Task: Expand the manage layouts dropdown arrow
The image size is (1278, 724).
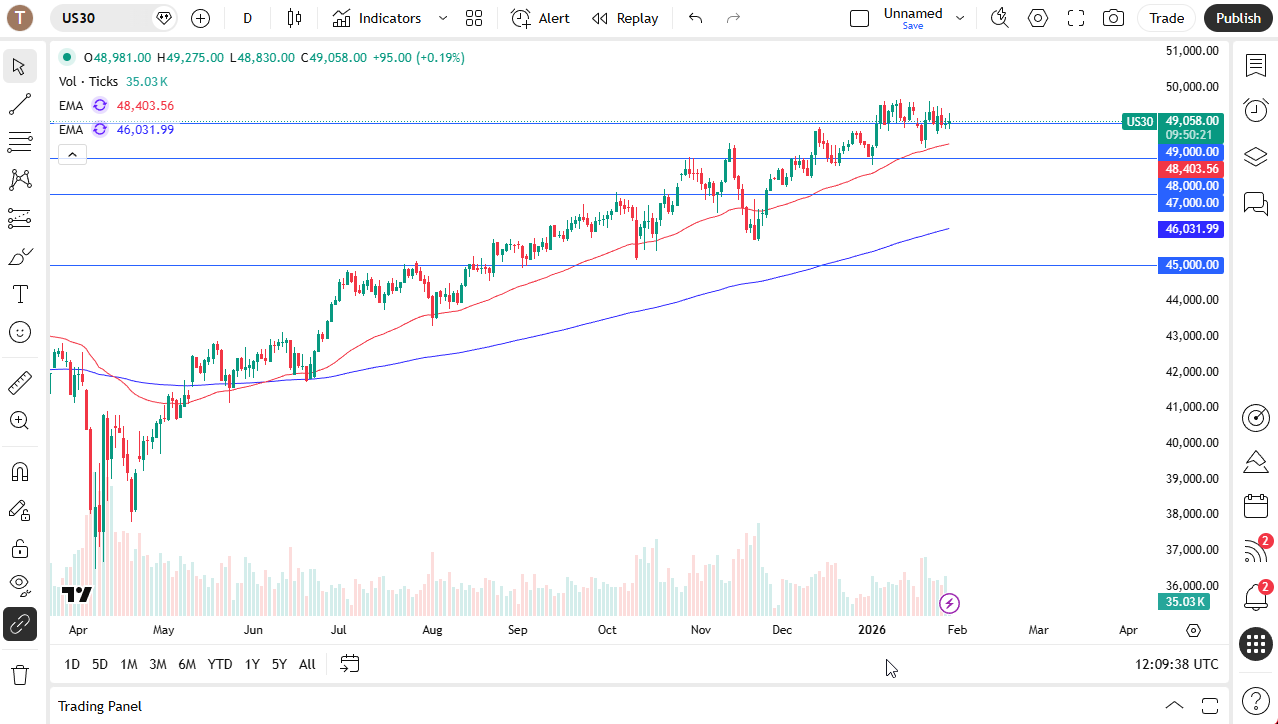Action: (960, 18)
